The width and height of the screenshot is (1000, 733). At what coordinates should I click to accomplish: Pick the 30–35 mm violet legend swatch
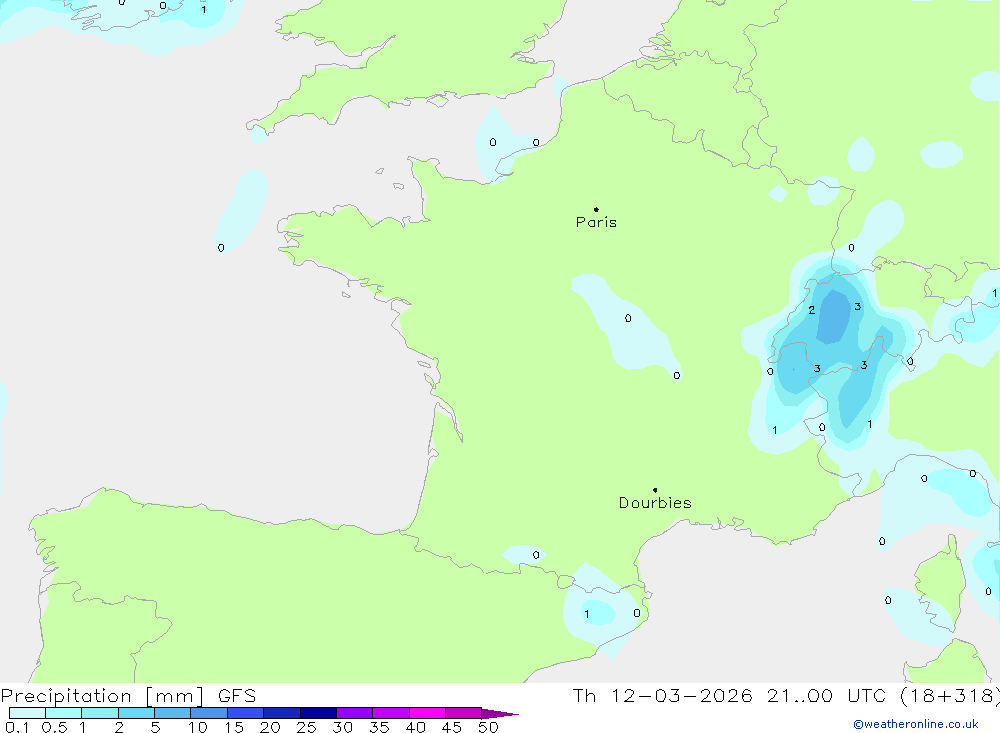355,713
